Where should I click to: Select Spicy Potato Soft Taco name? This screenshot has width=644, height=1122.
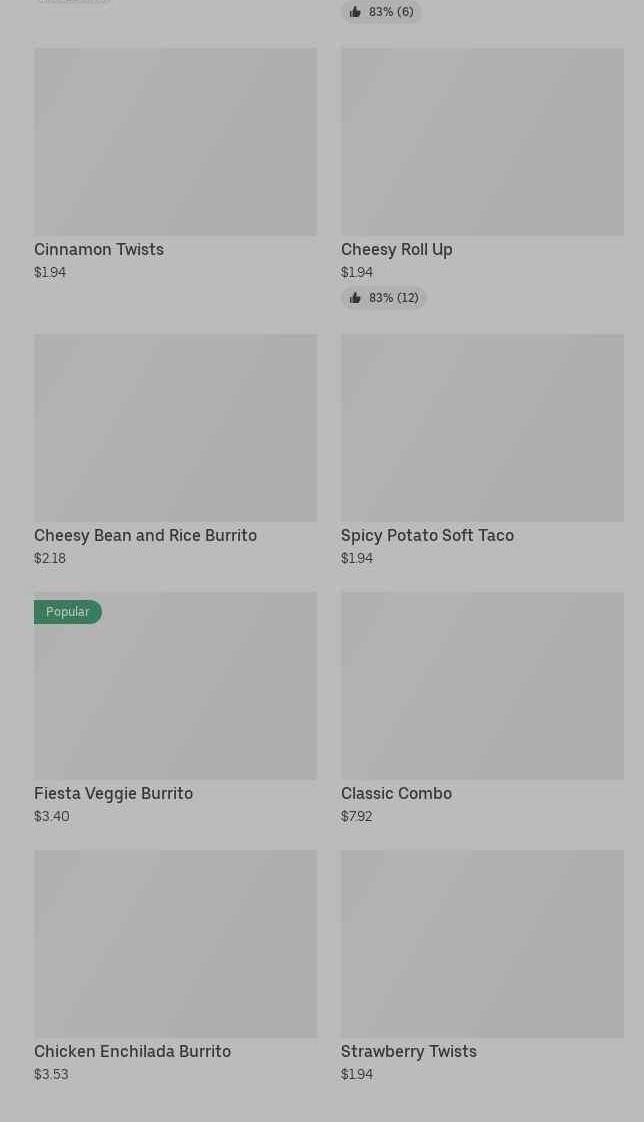[427, 536]
